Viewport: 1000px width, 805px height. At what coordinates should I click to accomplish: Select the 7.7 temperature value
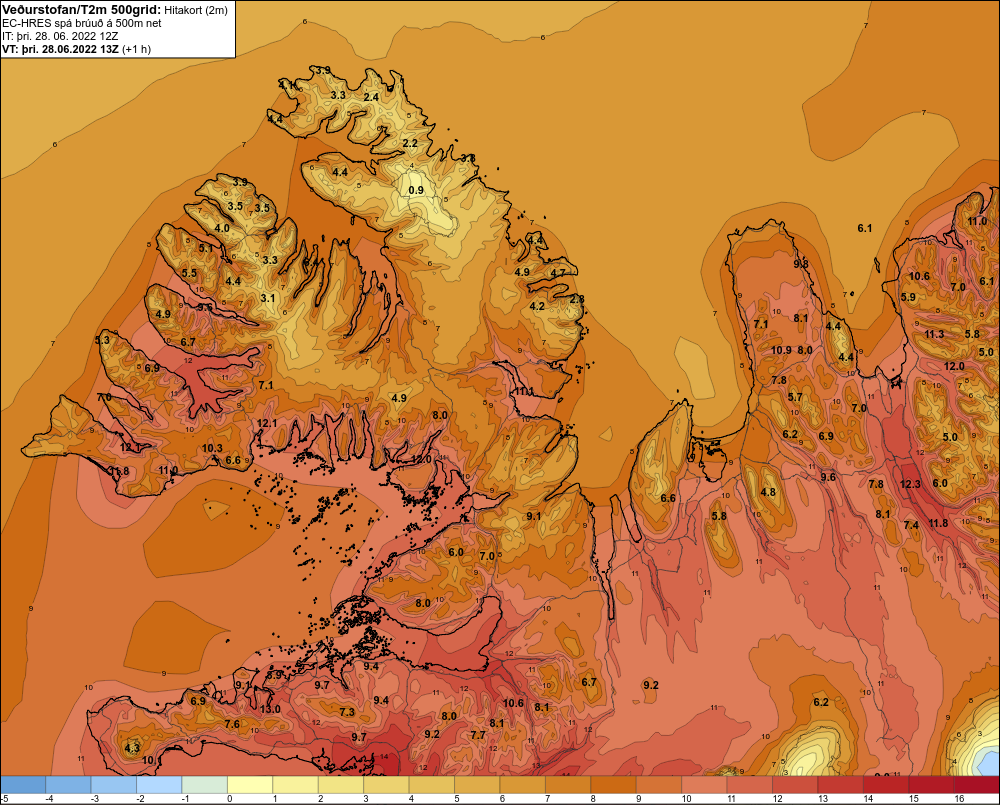coord(478,735)
